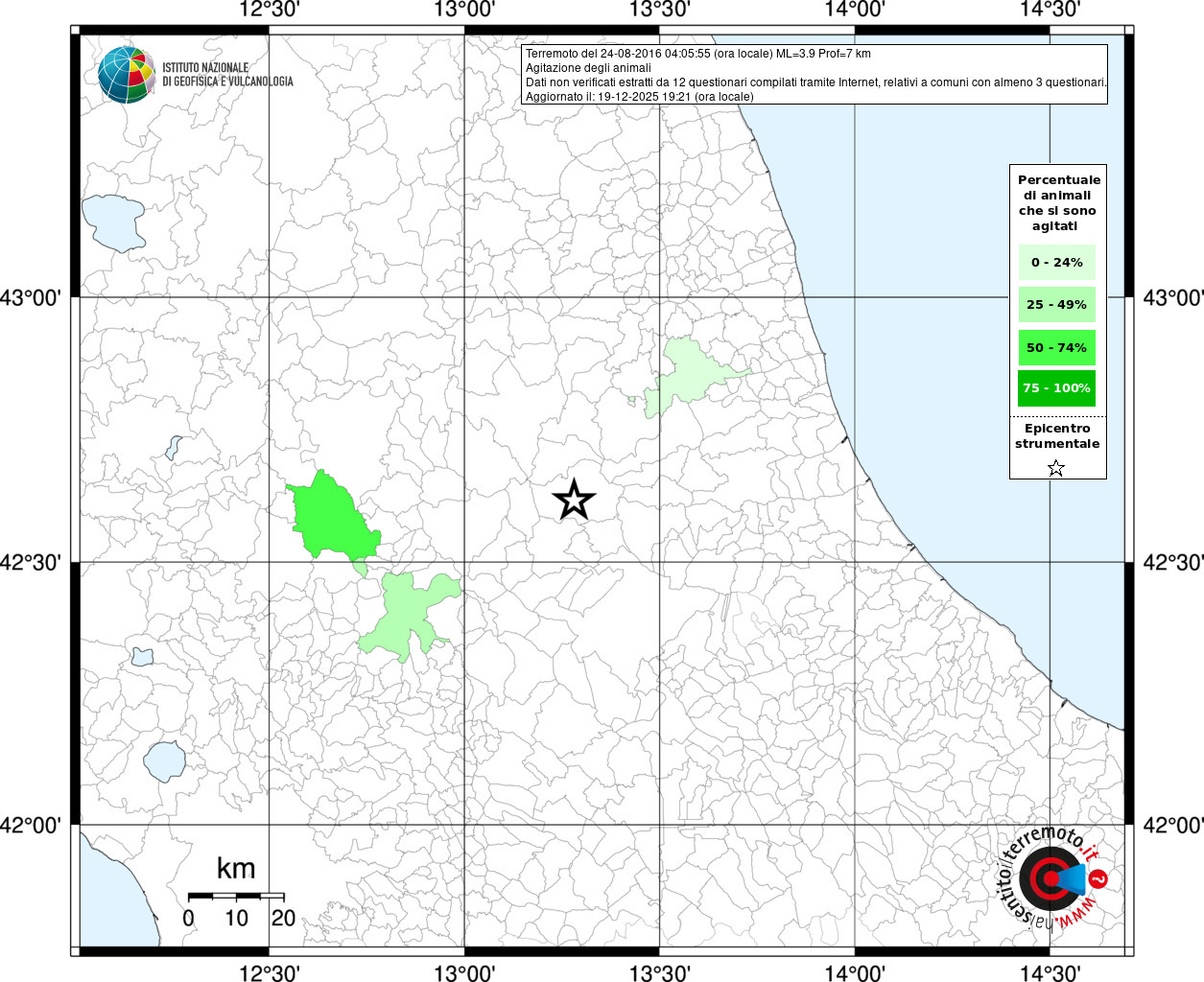1204x982 pixels.
Task: Click the right axis label 42°30'
Action: (x=1172, y=563)
